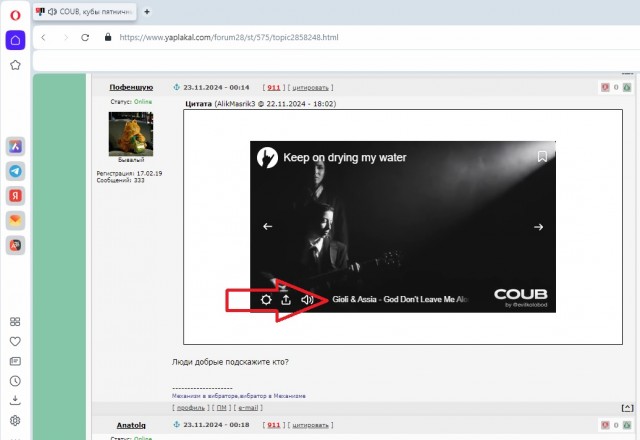Open the Anatolq username link

(131, 425)
